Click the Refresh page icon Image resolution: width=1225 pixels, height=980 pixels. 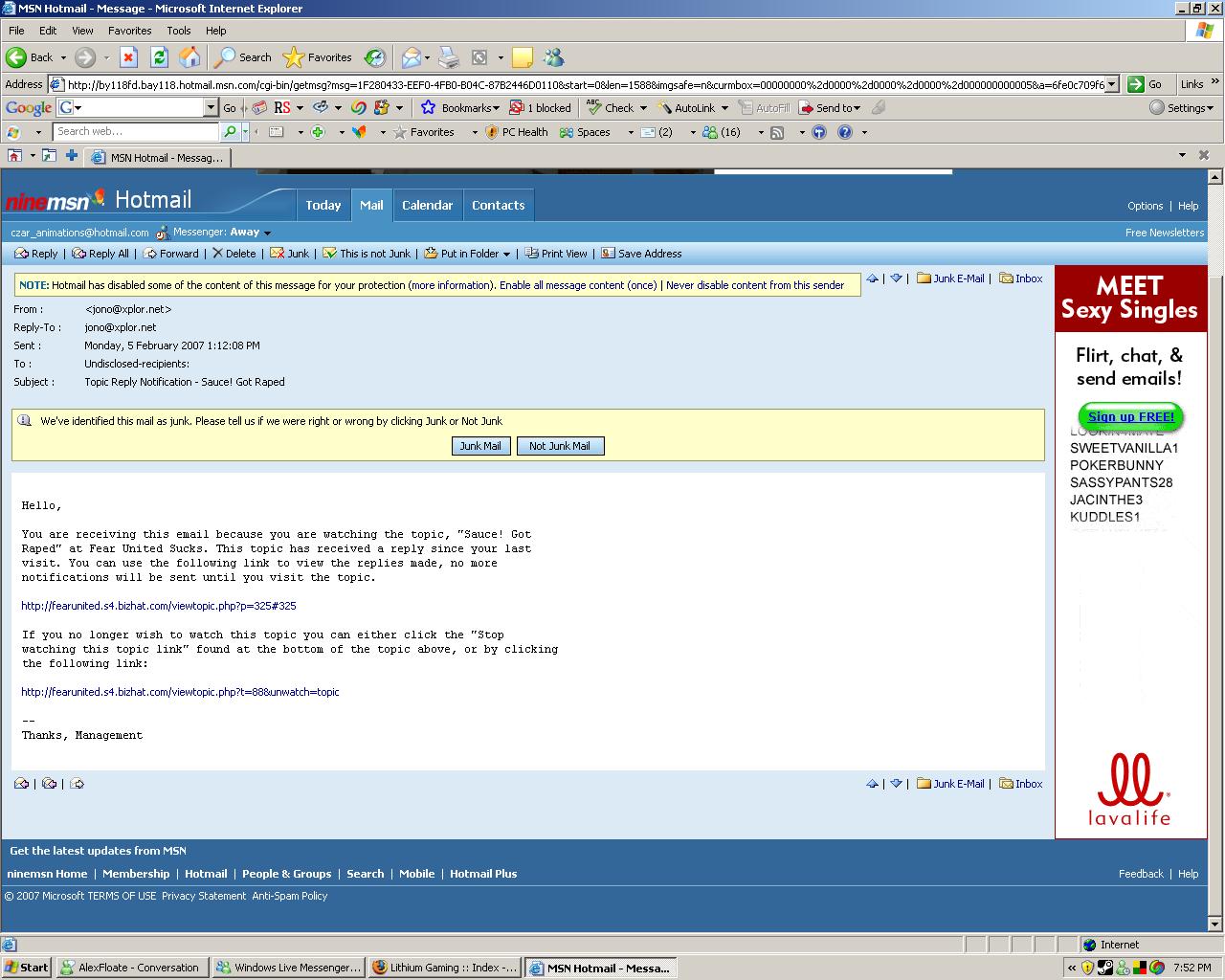[x=159, y=57]
